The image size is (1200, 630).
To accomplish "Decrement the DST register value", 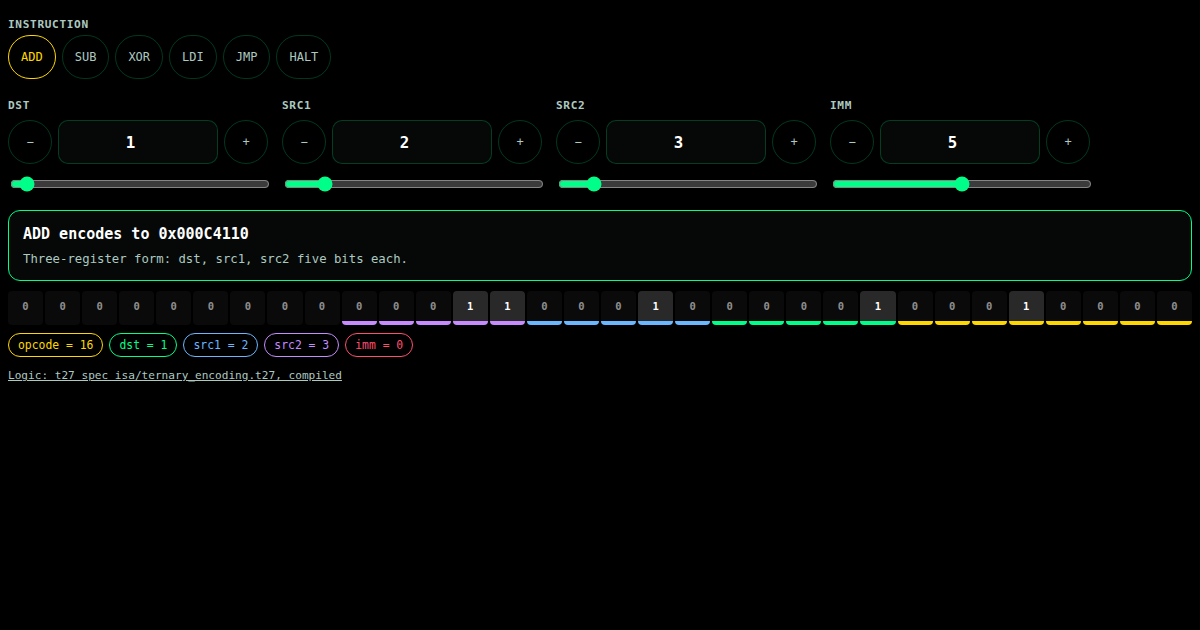I will coord(30,142).
